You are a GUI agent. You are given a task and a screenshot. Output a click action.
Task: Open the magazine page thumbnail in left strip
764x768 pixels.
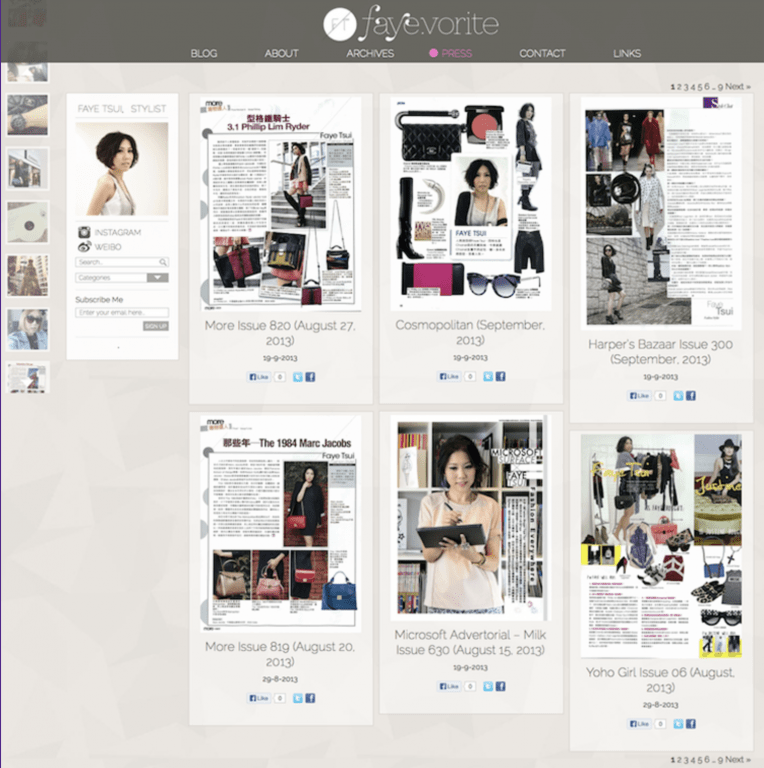click(x=28, y=377)
